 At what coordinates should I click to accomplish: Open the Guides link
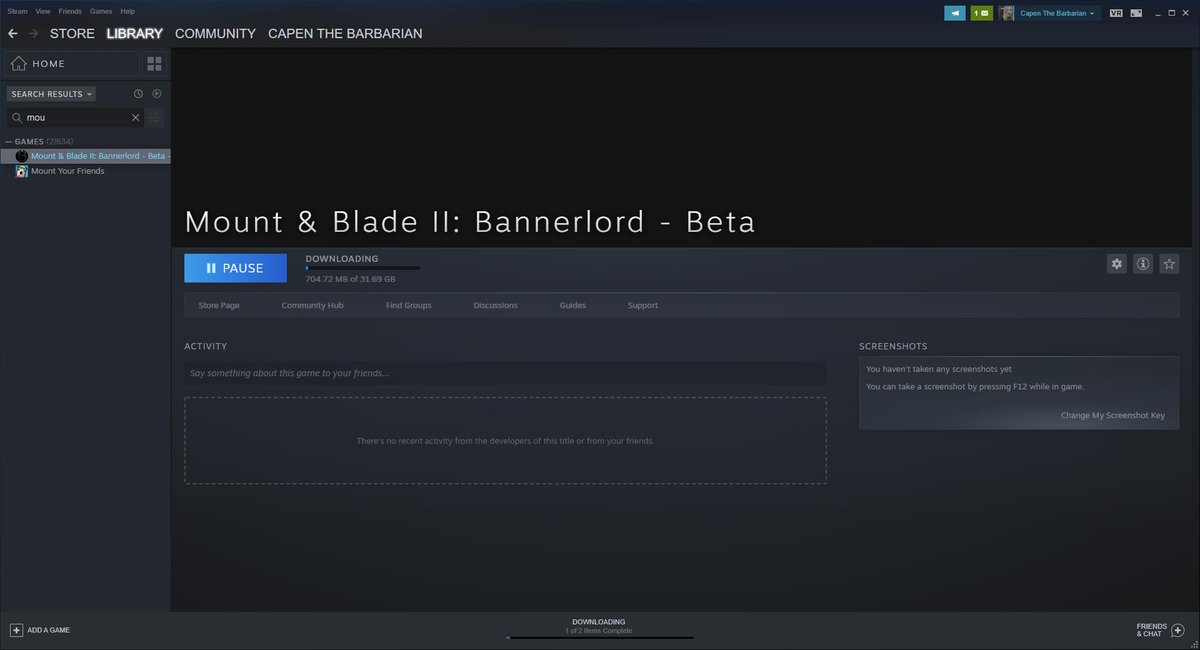coord(573,305)
